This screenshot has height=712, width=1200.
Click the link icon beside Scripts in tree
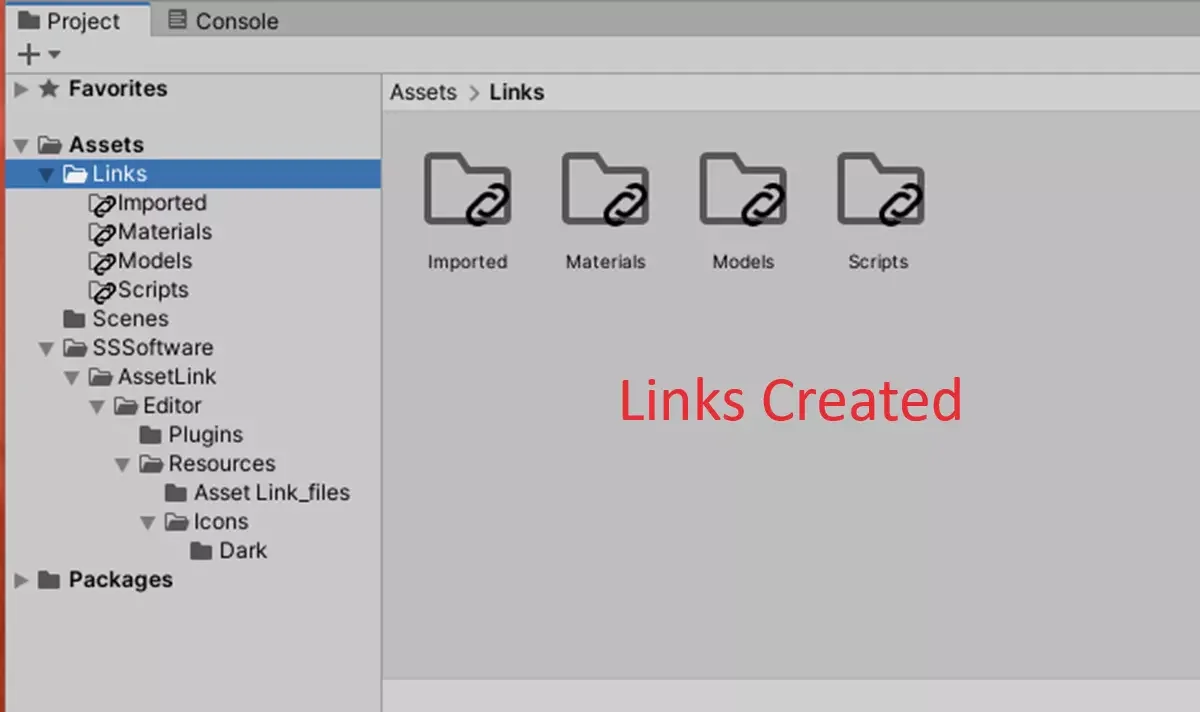click(102, 291)
